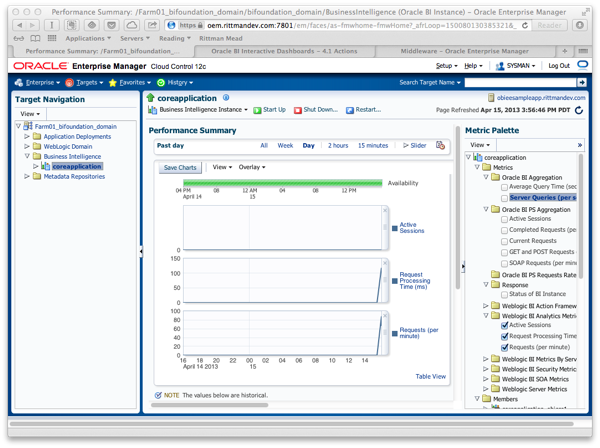Click the horizontal scrollbar below performance charts

click(209, 405)
